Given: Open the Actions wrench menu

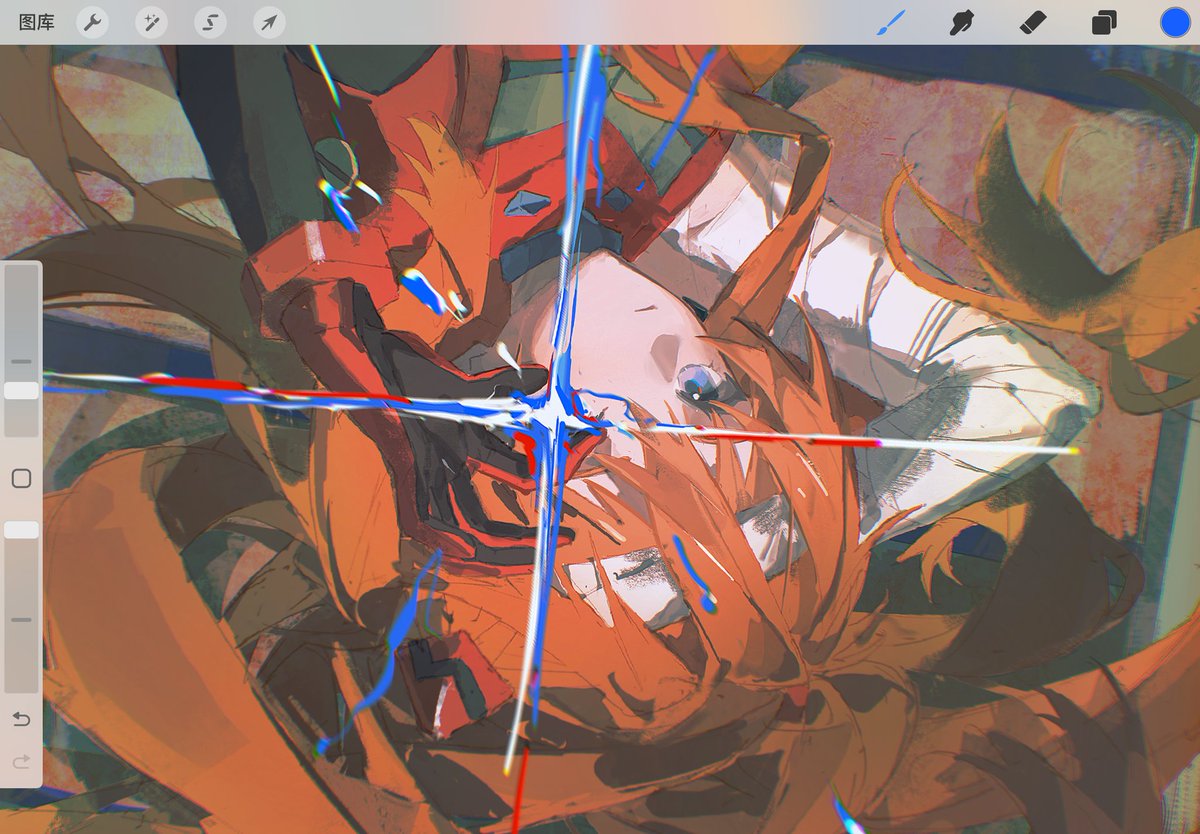Looking at the screenshot, I should pos(93,22).
